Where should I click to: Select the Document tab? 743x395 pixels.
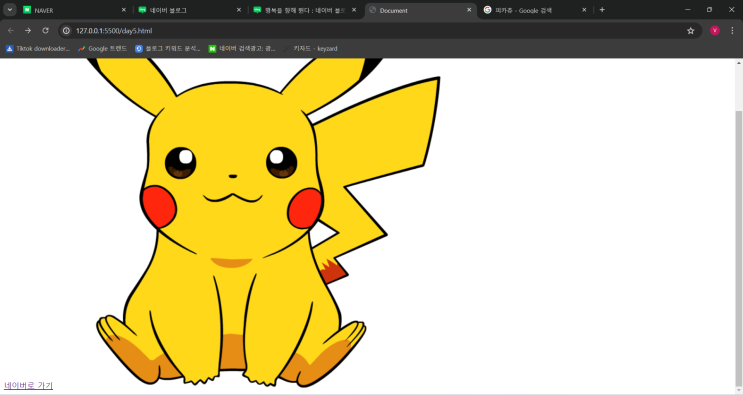pyautogui.click(x=421, y=10)
